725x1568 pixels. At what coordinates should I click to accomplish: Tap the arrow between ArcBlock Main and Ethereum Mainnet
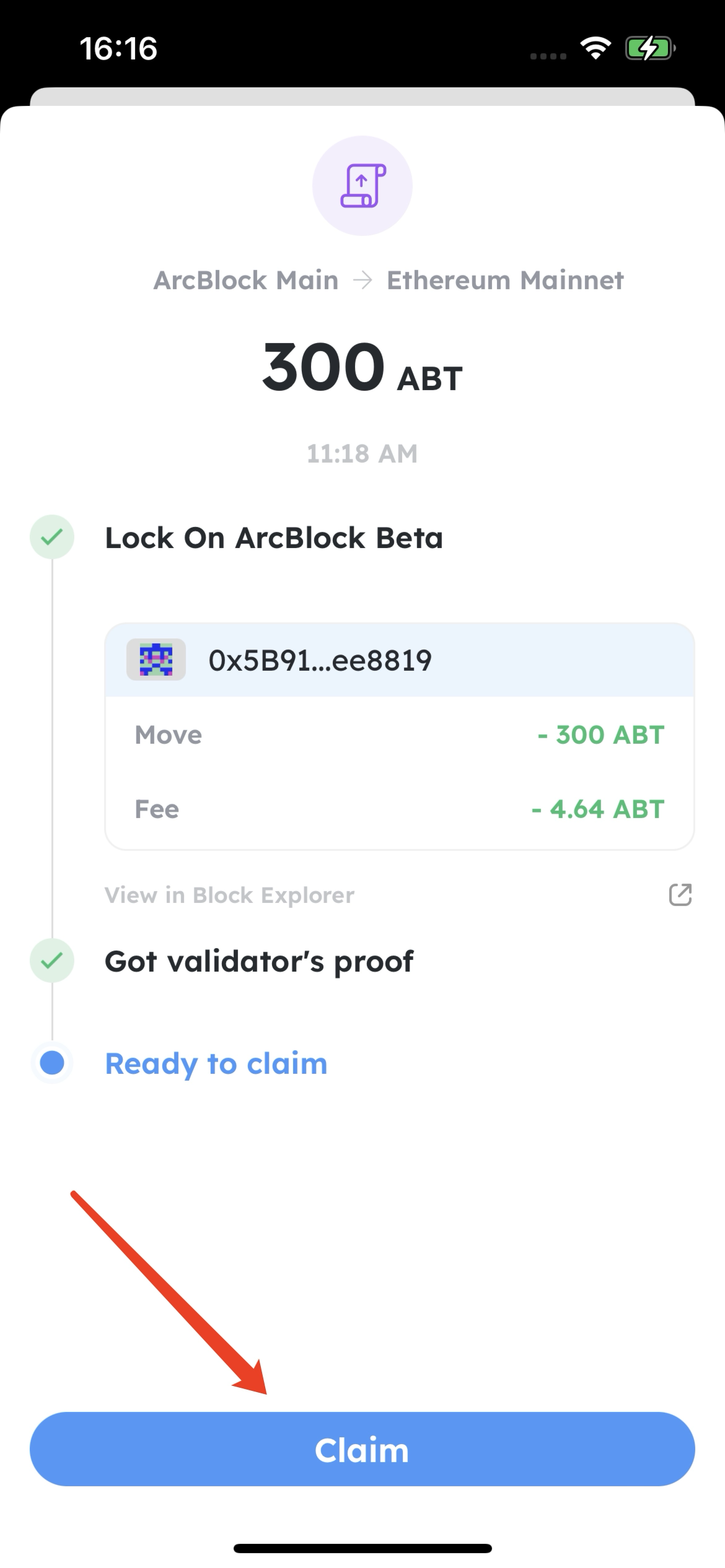362,281
